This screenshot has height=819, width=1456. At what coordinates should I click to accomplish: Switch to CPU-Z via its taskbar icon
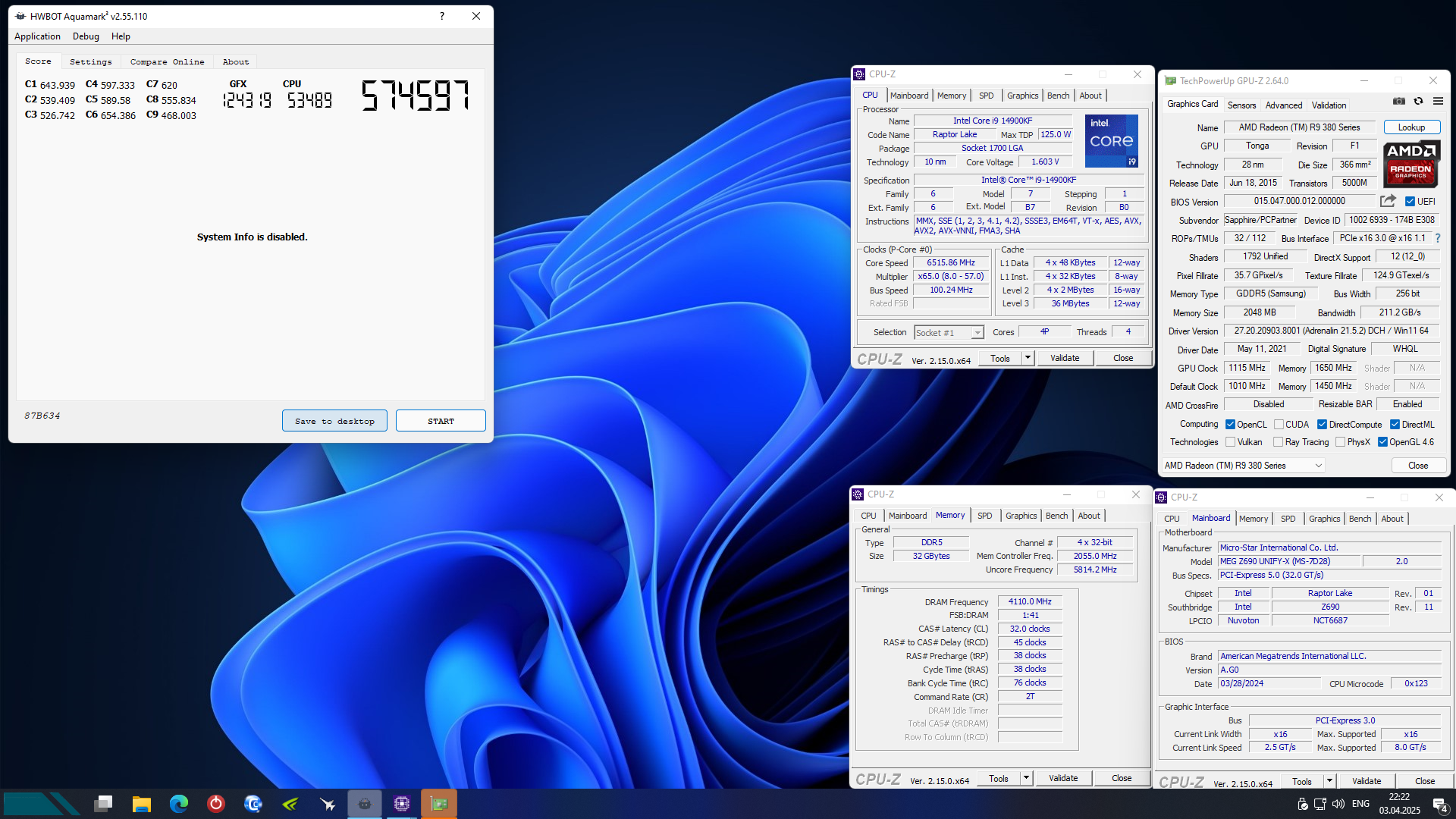point(402,804)
